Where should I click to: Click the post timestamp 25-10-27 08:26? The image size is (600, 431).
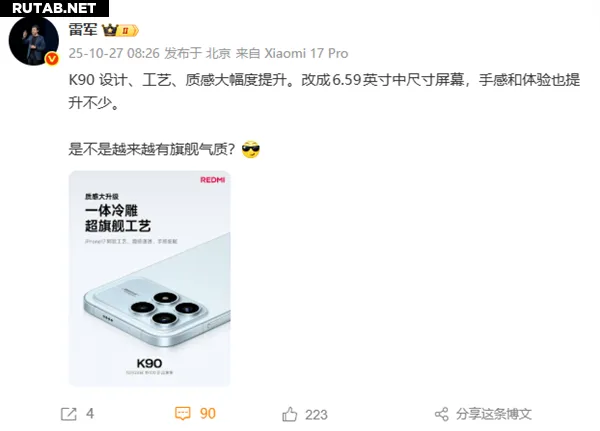[114, 53]
